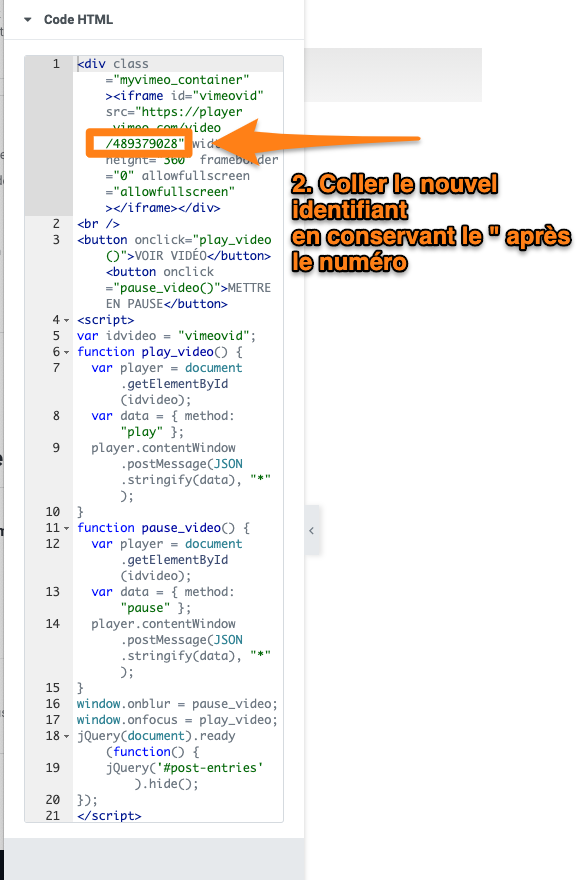This screenshot has height=880, width=581.
Task: Click line number 9 in gutter
Action: point(56,448)
